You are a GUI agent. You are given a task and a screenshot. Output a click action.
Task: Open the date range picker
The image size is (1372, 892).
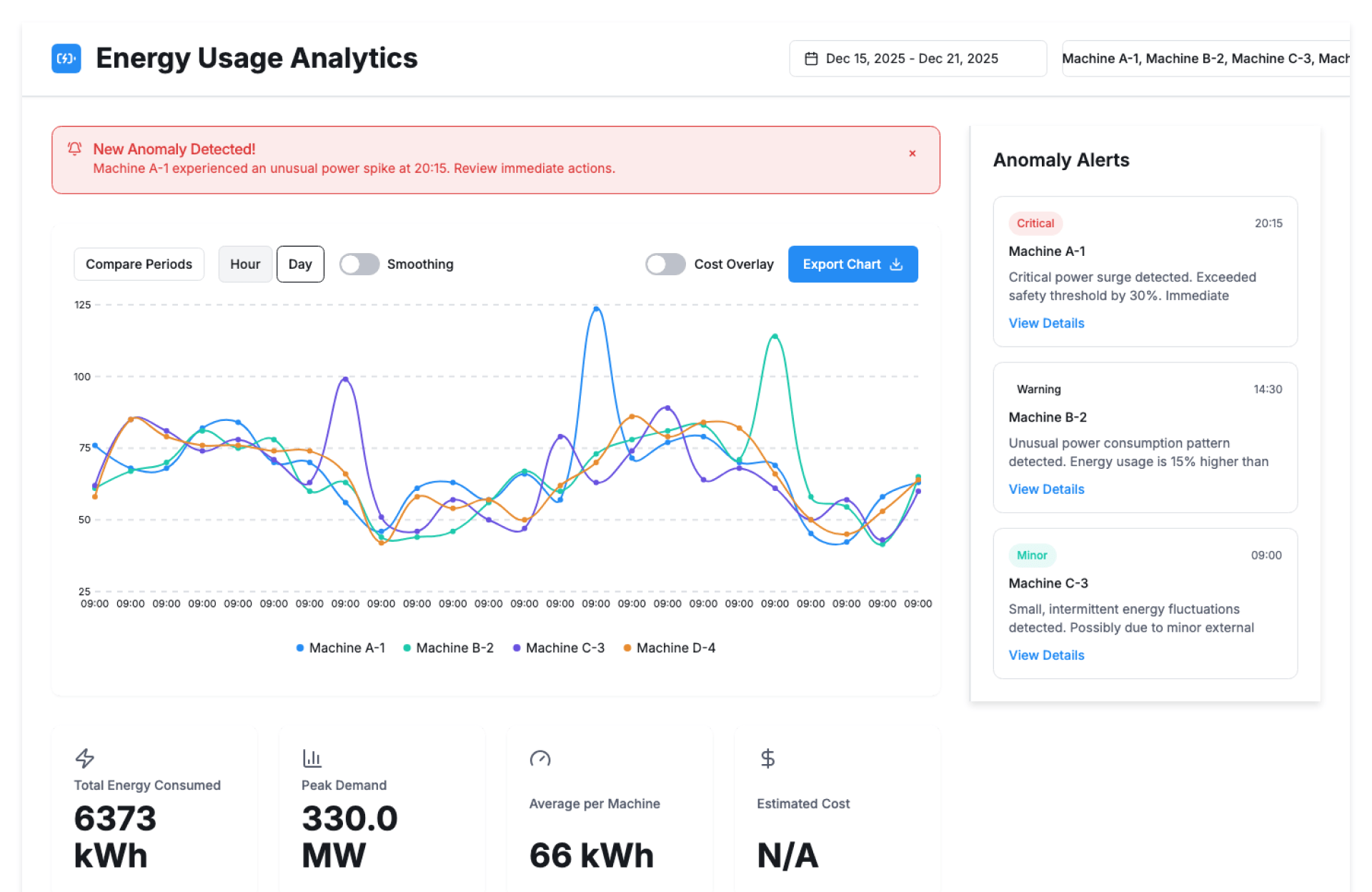point(918,59)
